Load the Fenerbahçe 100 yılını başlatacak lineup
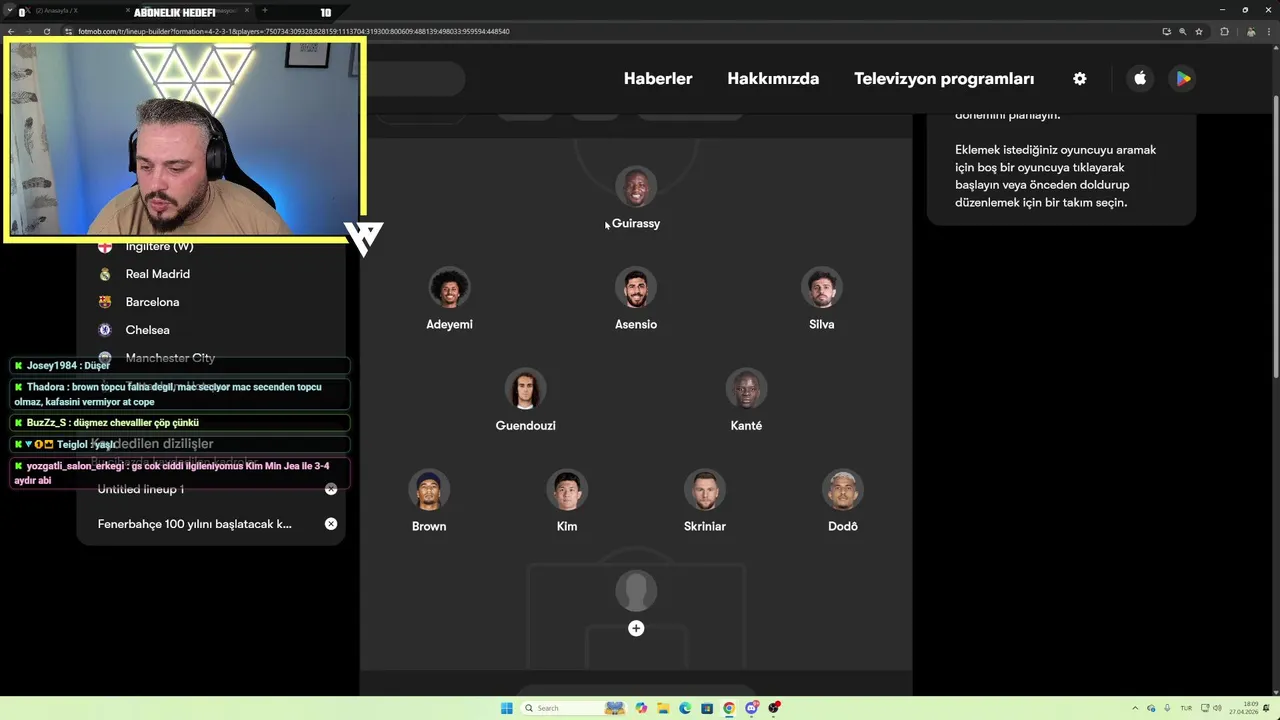Screen dimensions: 1280x720 pyautogui.click(x=195, y=524)
